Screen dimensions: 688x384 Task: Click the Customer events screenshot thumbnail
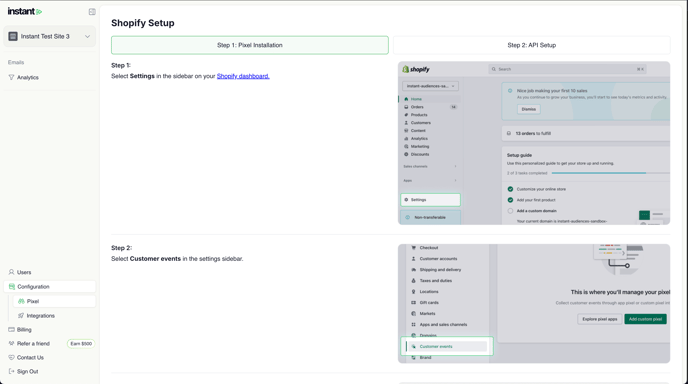[x=534, y=304]
